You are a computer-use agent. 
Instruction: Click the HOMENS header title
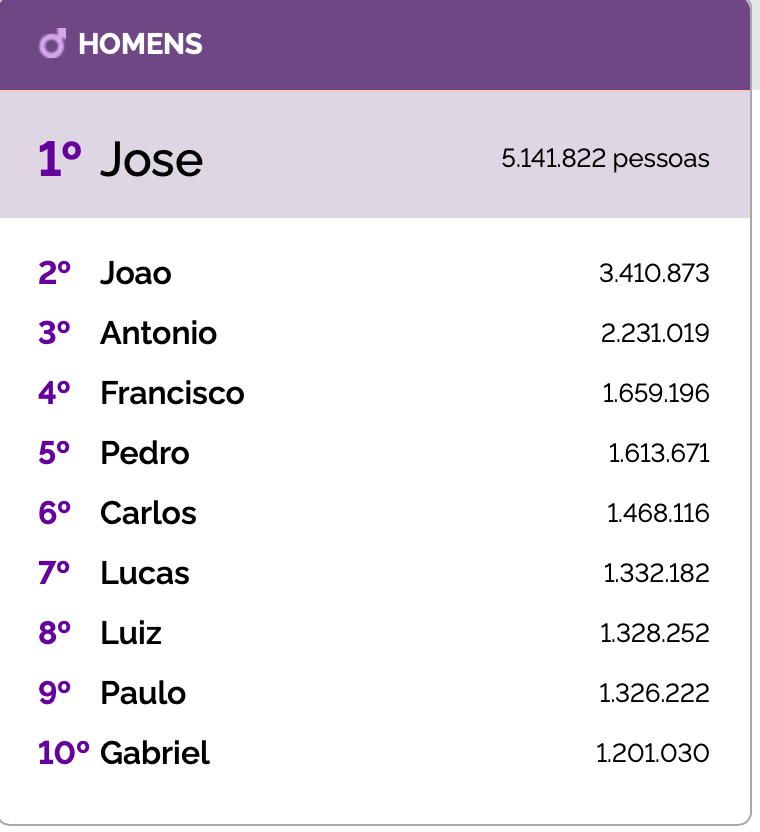tap(140, 44)
